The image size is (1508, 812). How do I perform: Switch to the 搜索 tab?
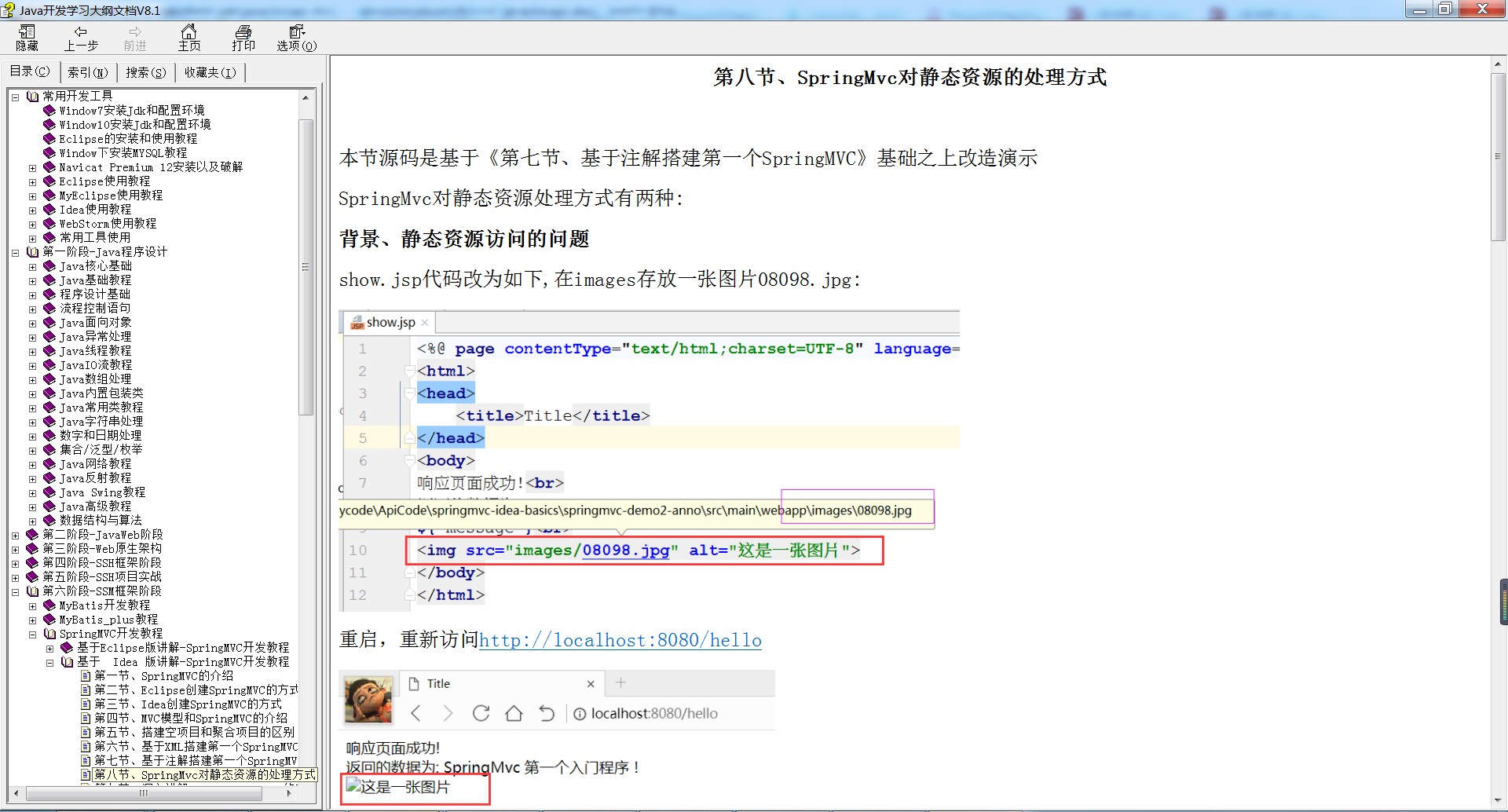146,72
